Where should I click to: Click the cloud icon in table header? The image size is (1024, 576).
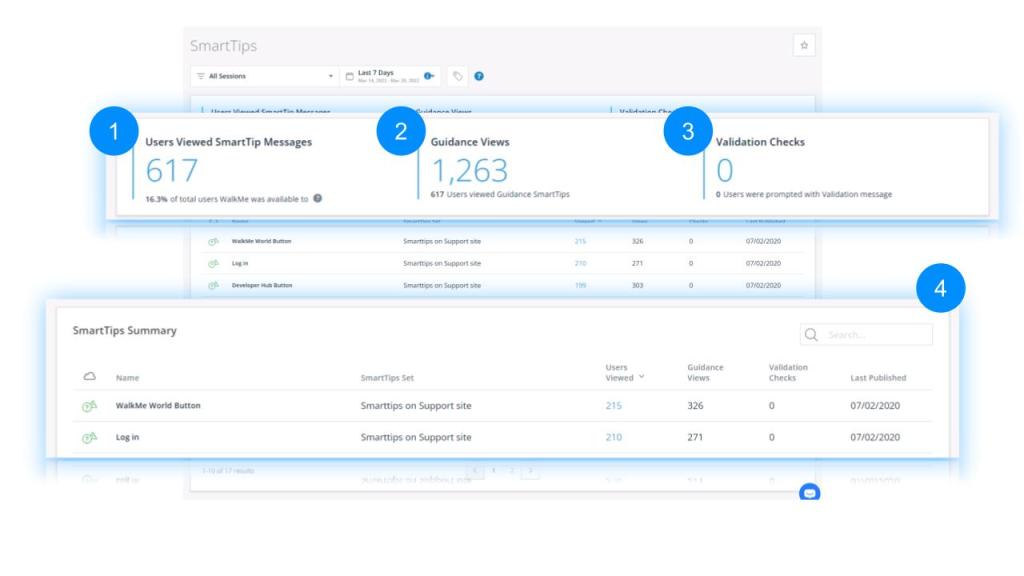89,377
